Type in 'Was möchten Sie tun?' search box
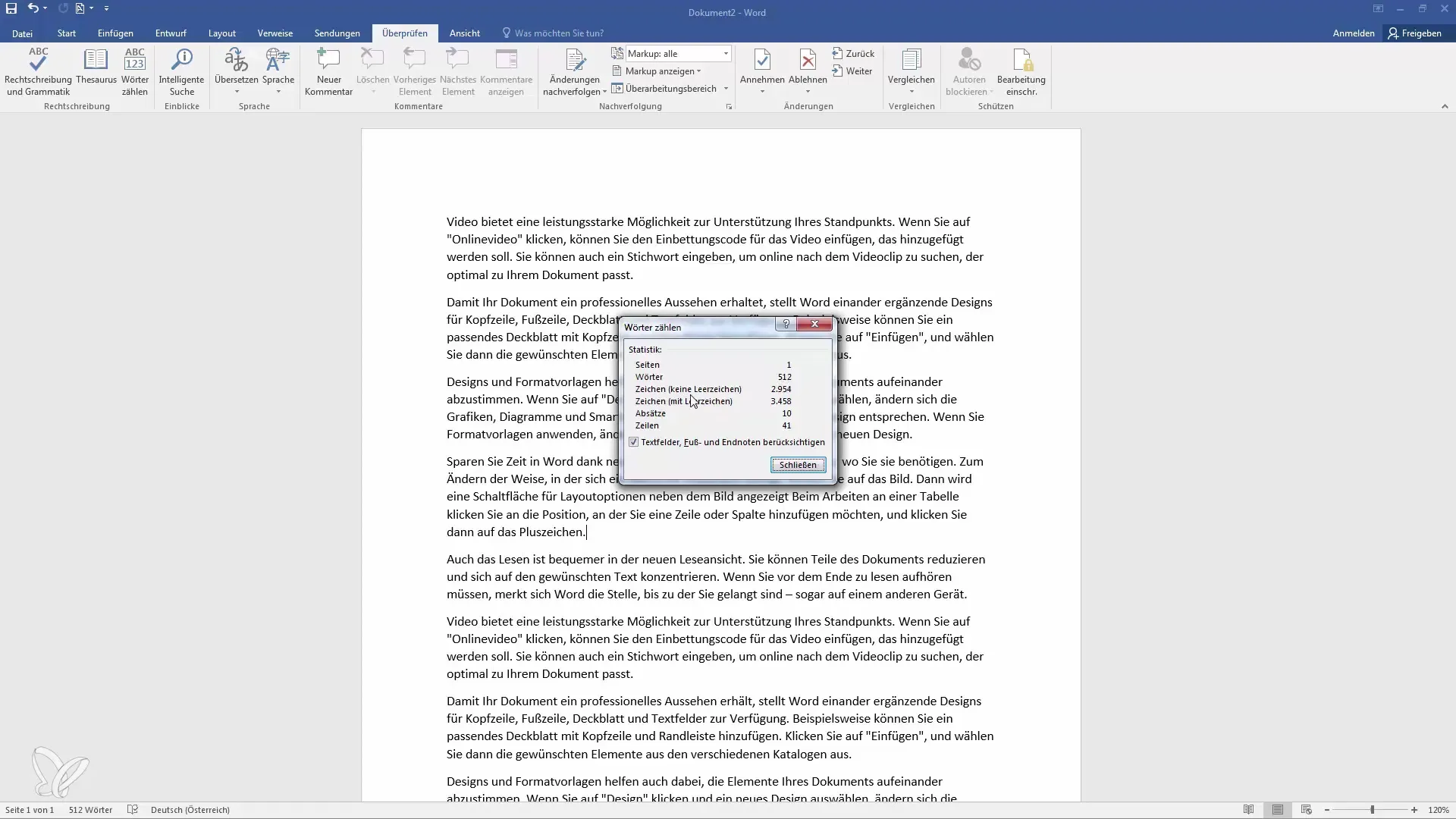Screen dimensions: 1456x819 coord(559,33)
